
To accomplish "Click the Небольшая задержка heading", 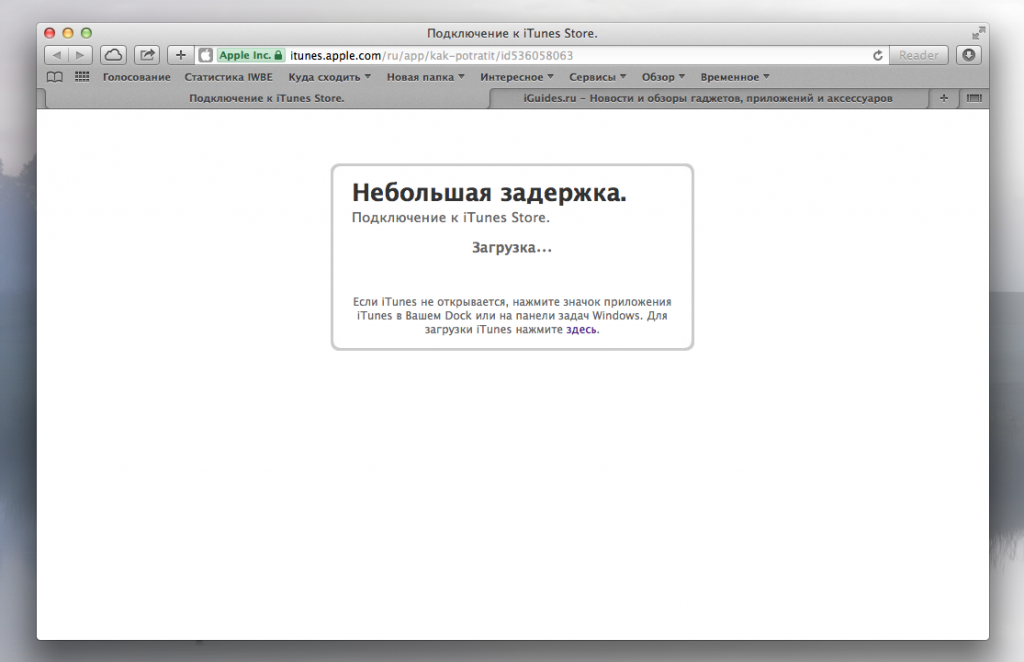I will tap(489, 193).
